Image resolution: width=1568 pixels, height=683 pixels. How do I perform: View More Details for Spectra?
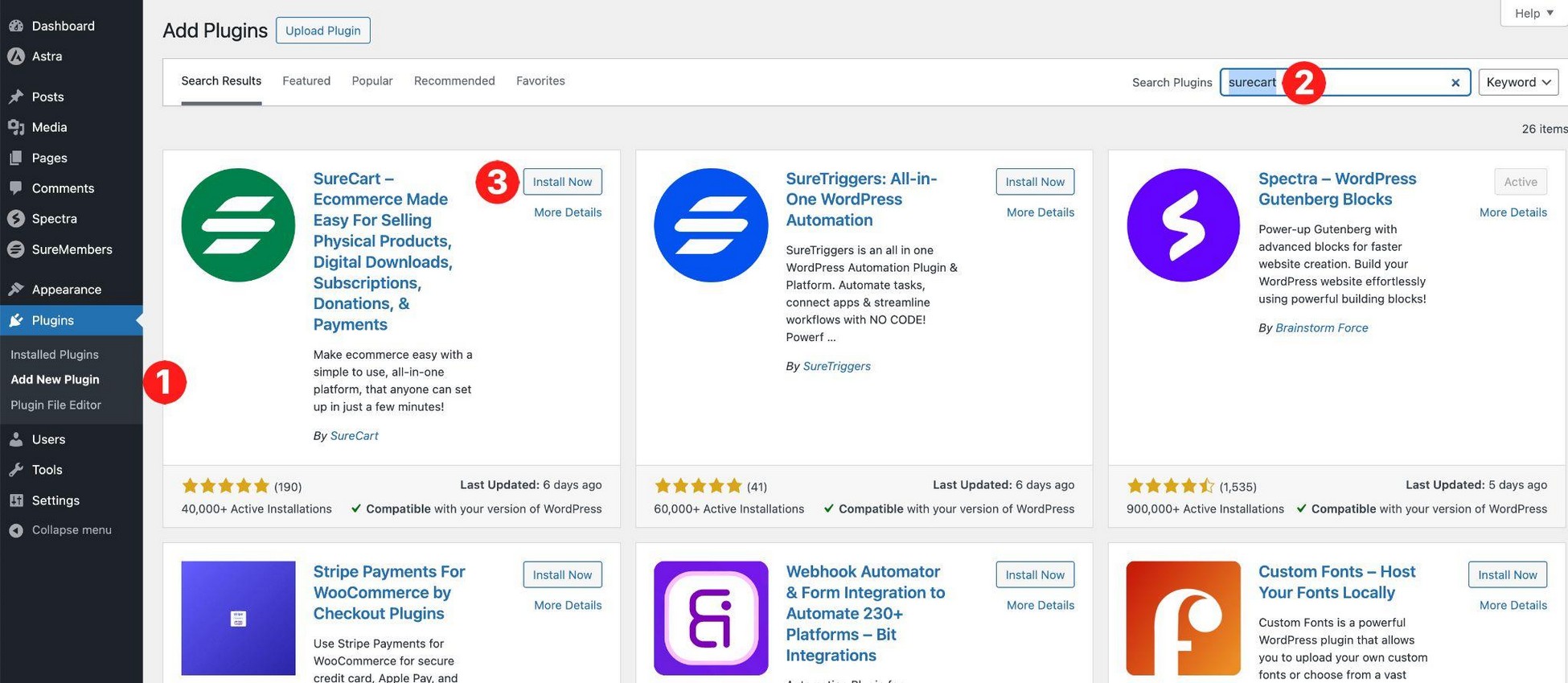click(x=1513, y=212)
